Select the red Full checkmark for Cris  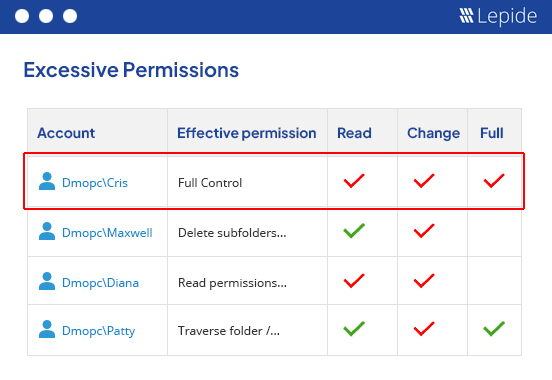pos(494,181)
